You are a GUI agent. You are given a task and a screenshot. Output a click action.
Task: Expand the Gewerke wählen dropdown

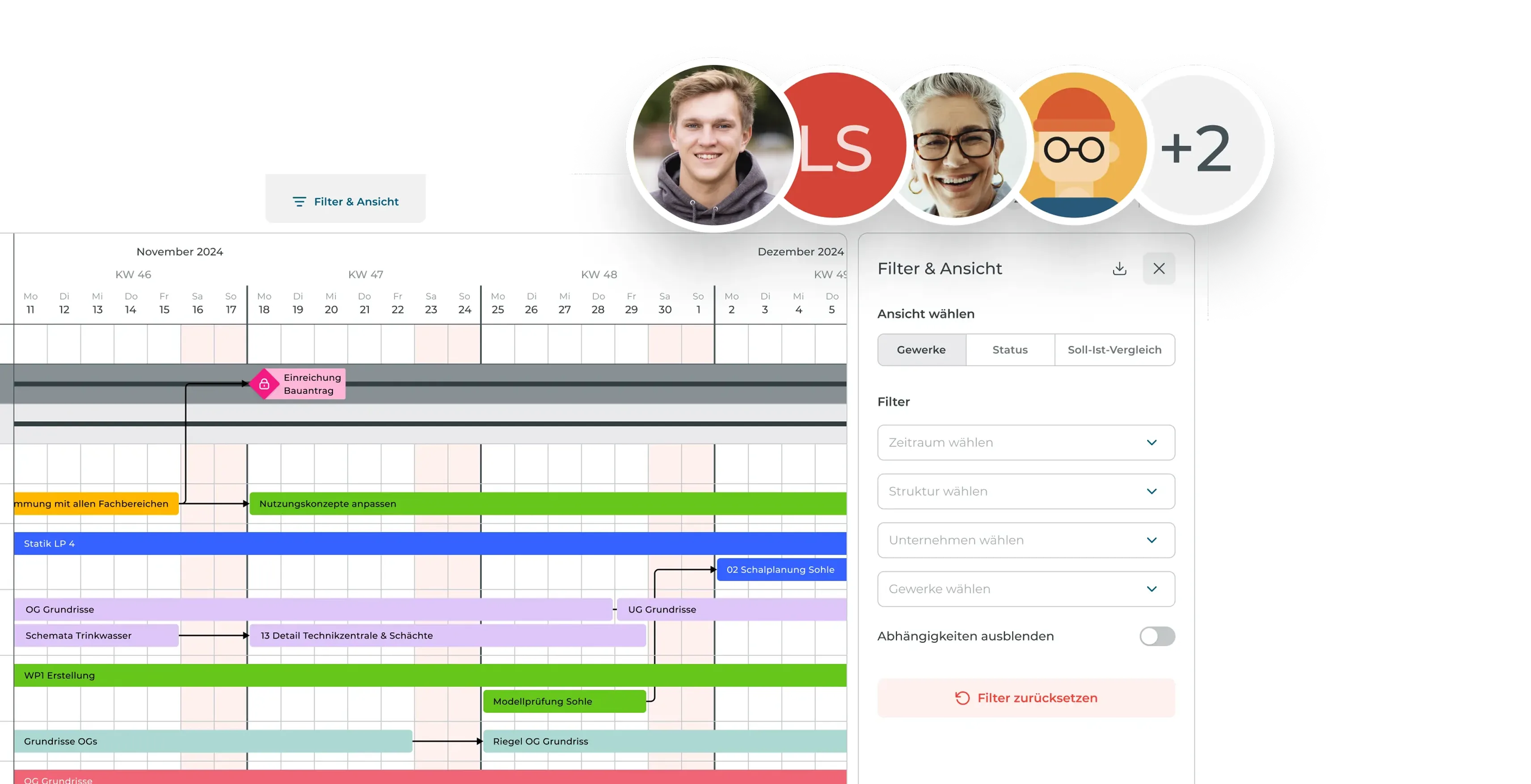point(1025,589)
